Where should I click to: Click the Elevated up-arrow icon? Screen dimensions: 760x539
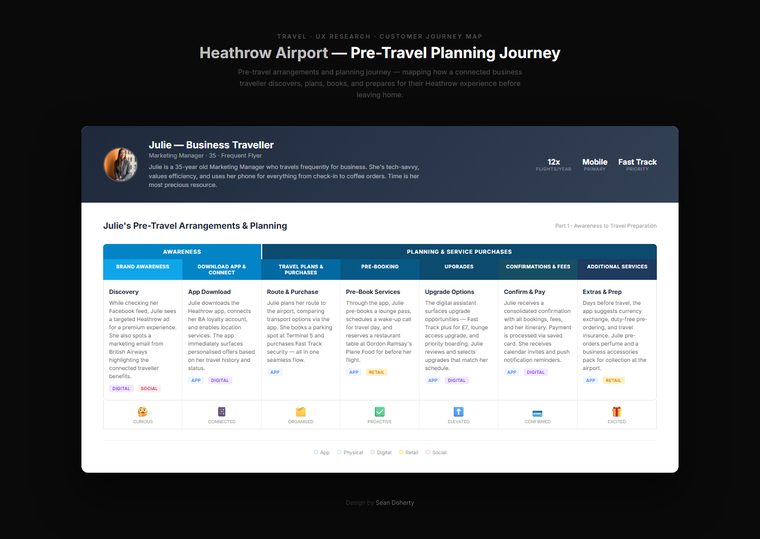coord(459,412)
